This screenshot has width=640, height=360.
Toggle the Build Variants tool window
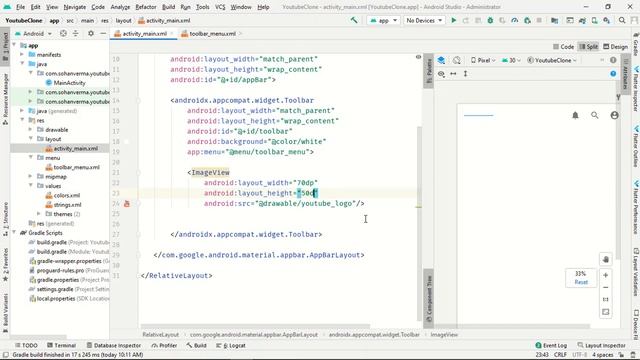click(5, 313)
